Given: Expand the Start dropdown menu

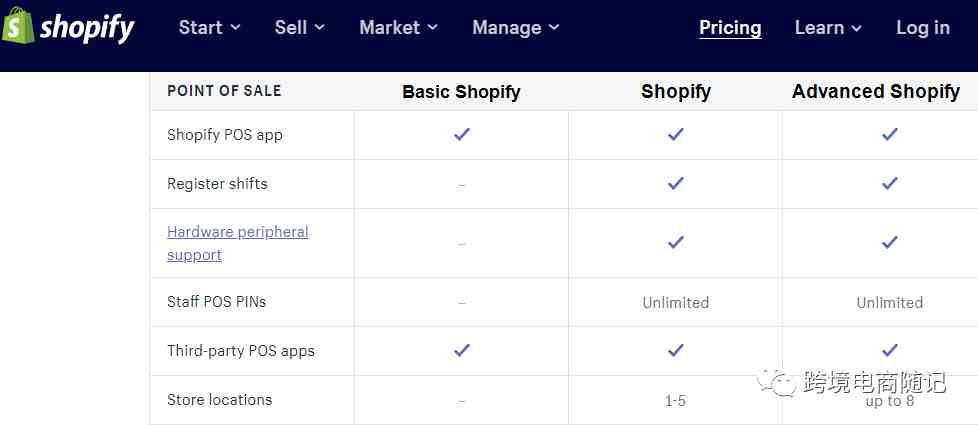Looking at the screenshot, I should 209,27.
